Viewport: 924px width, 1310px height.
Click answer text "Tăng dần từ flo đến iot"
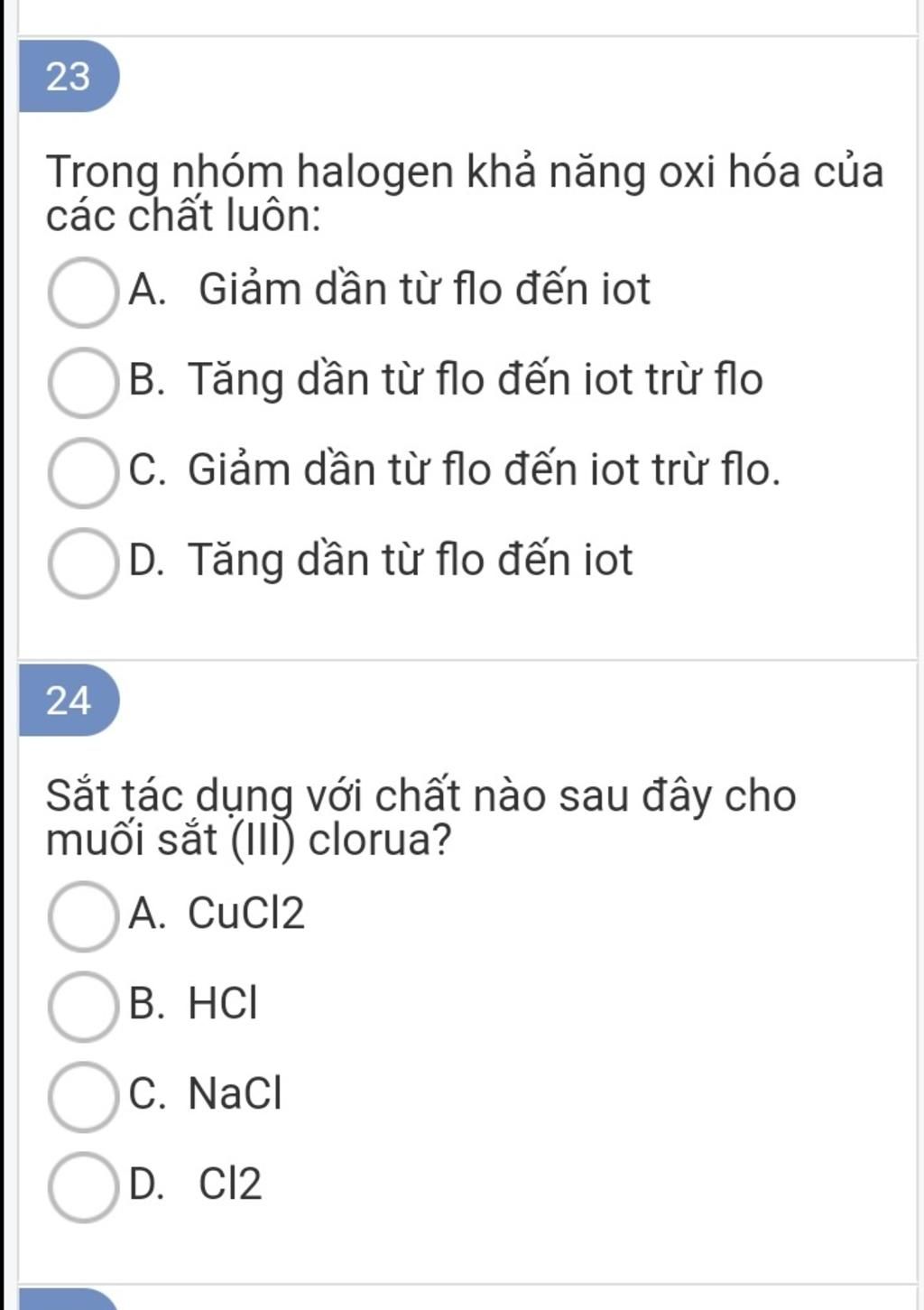(411, 561)
